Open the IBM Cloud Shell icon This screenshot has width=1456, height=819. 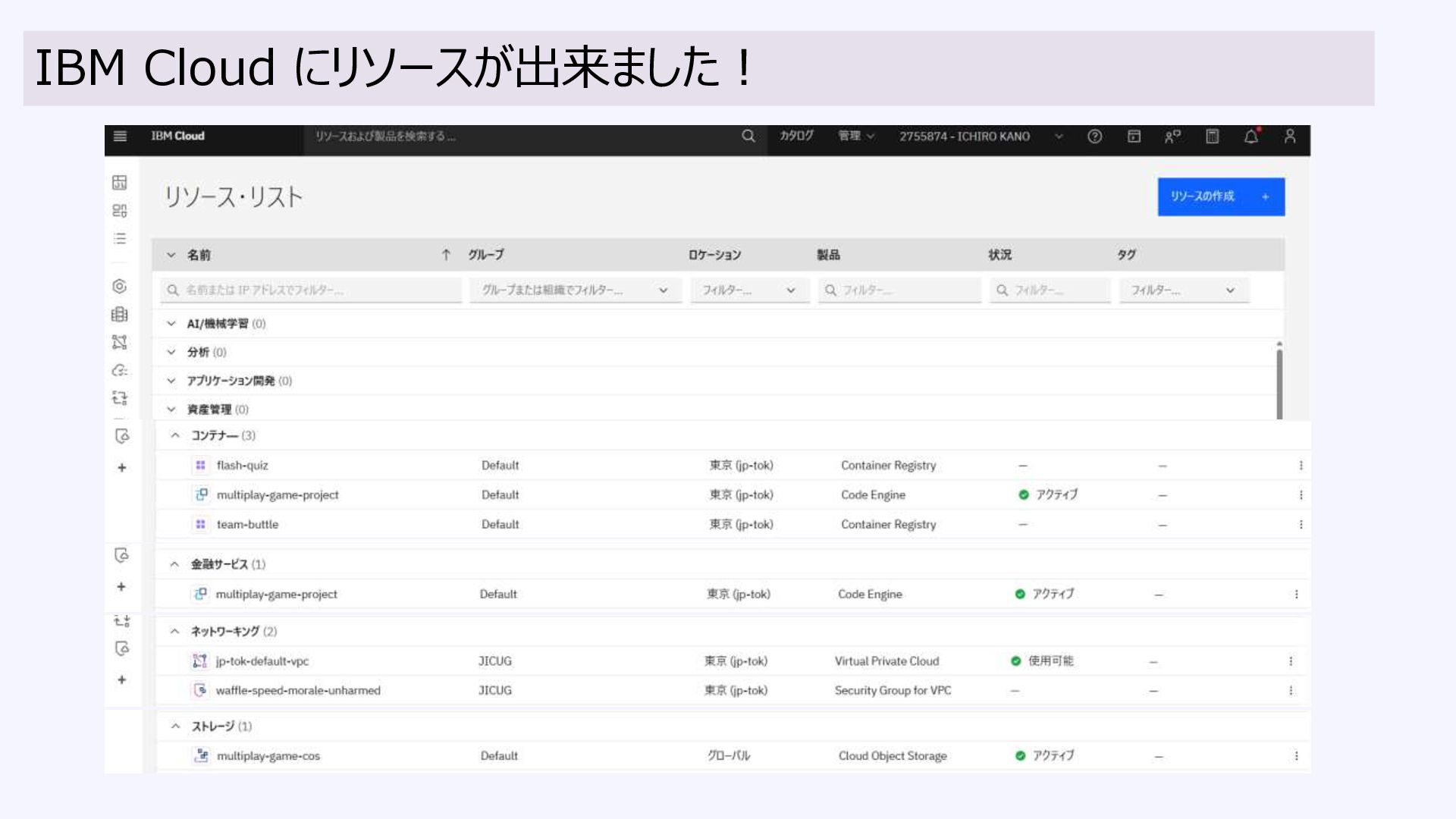1134,136
